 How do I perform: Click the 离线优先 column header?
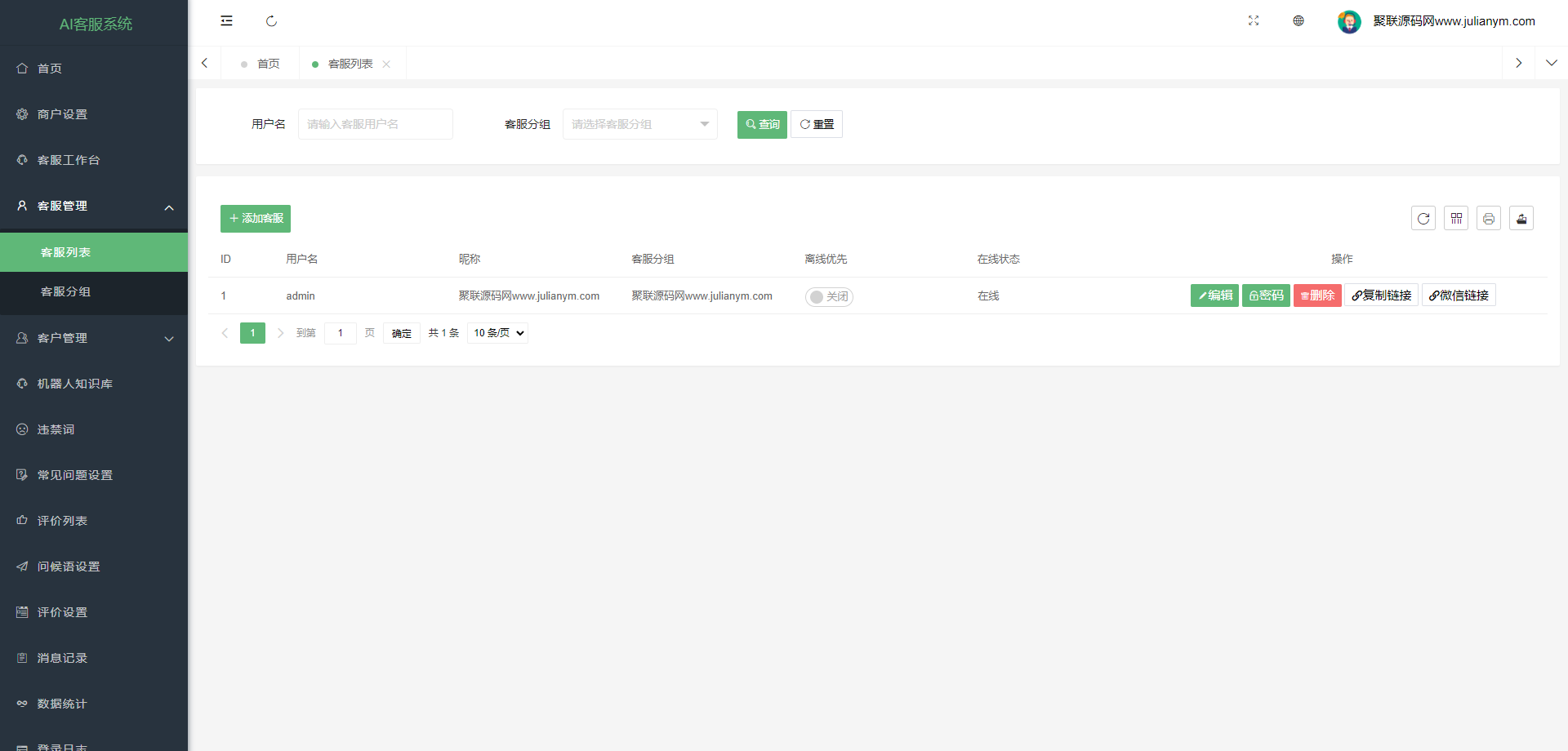click(826, 259)
